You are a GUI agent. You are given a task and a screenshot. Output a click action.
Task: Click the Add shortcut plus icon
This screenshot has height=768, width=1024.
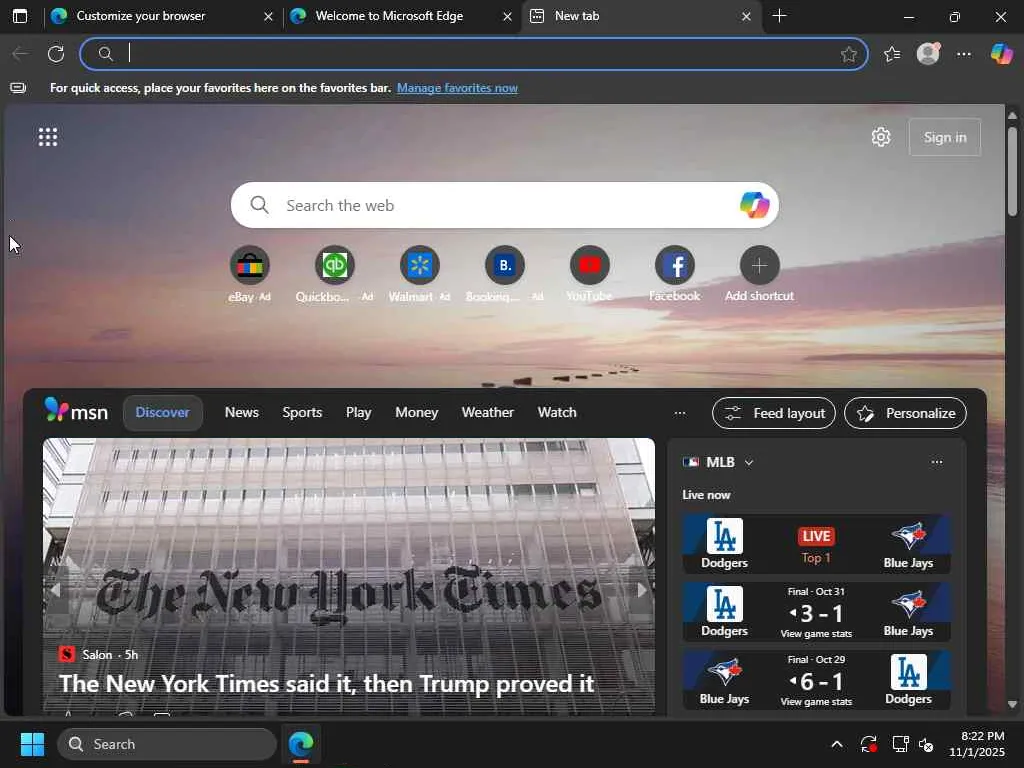click(760, 265)
